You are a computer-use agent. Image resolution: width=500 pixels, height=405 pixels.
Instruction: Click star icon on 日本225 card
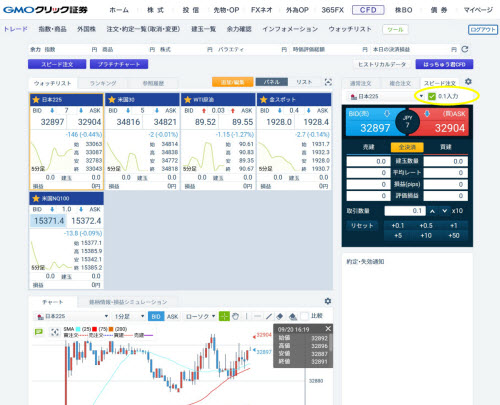tap(36, 99)
